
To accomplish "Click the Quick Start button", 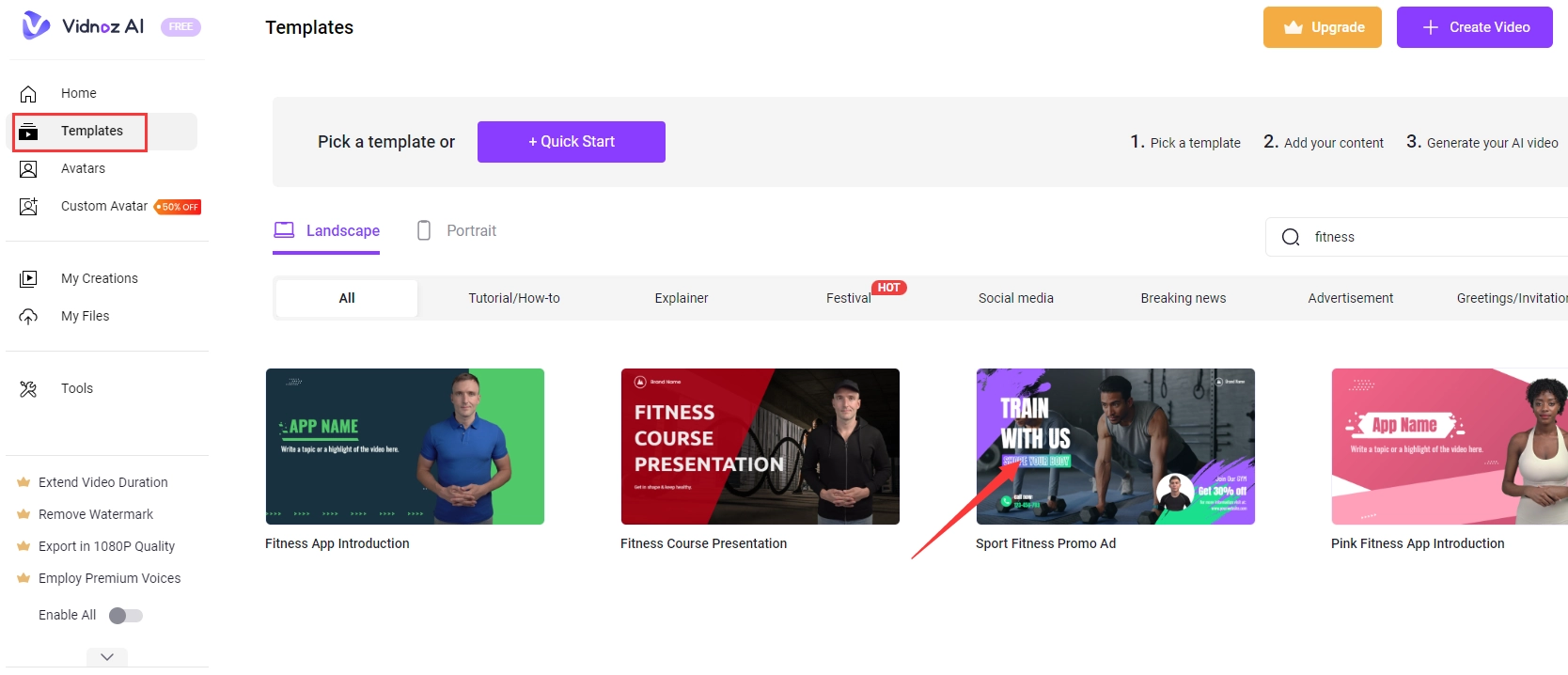I will click(x=572, y=142).
